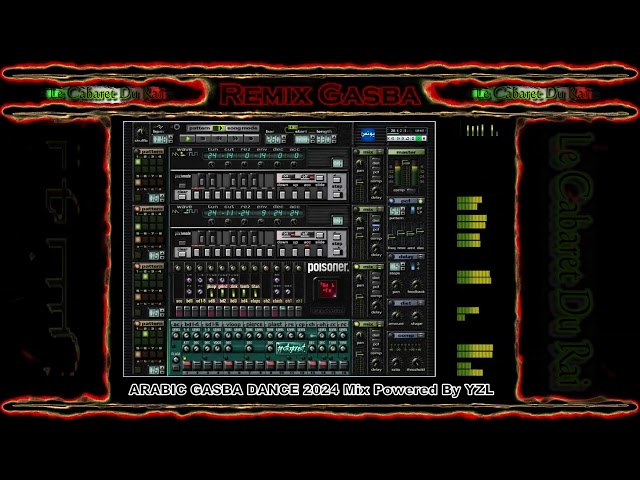Step down the Polygrid pattern bank number
Screen dimensions: 640x480
coord(162,372)
